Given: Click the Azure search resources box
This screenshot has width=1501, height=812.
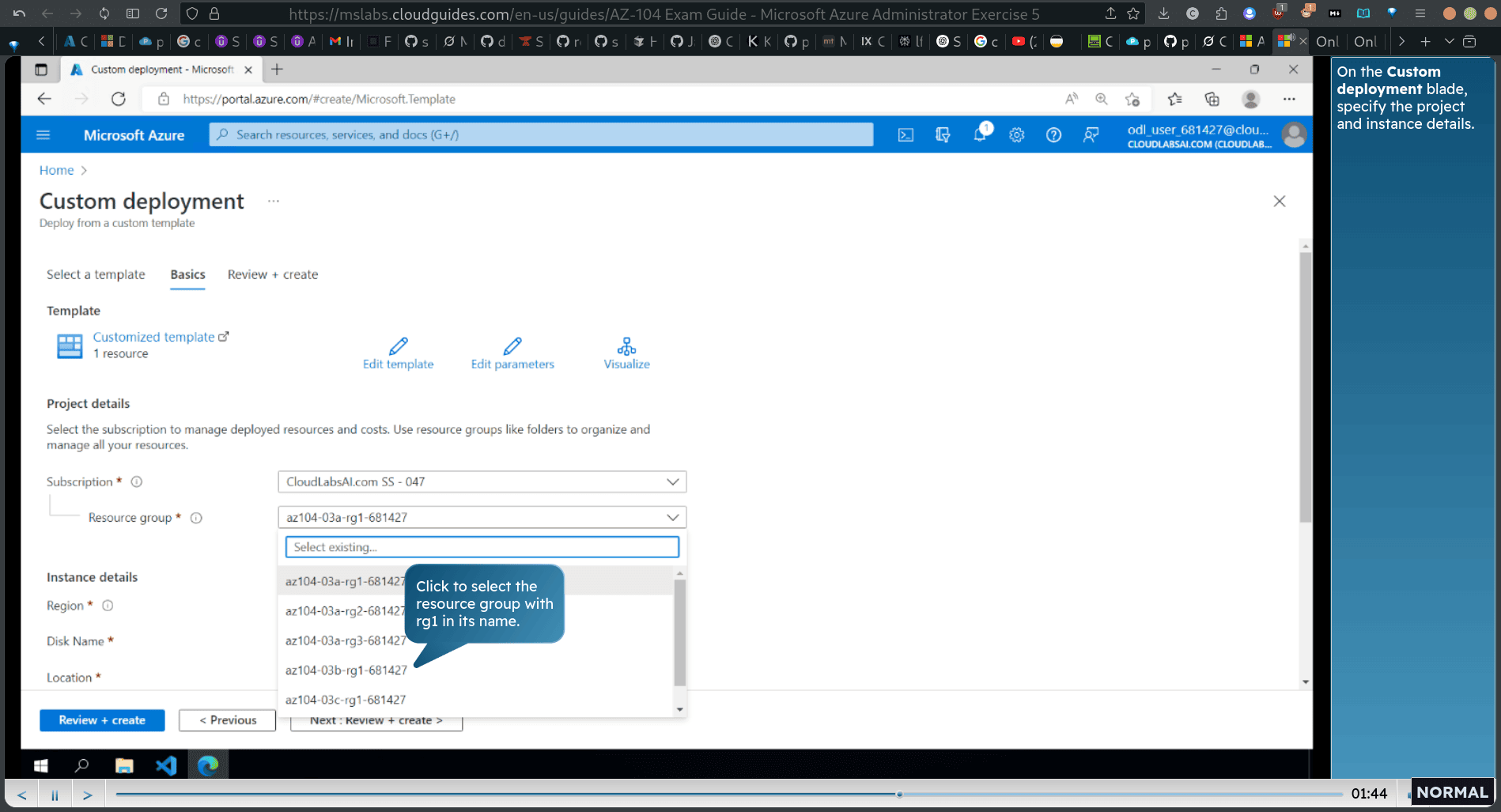Looking at the screenshot, I should pos(541,134).
